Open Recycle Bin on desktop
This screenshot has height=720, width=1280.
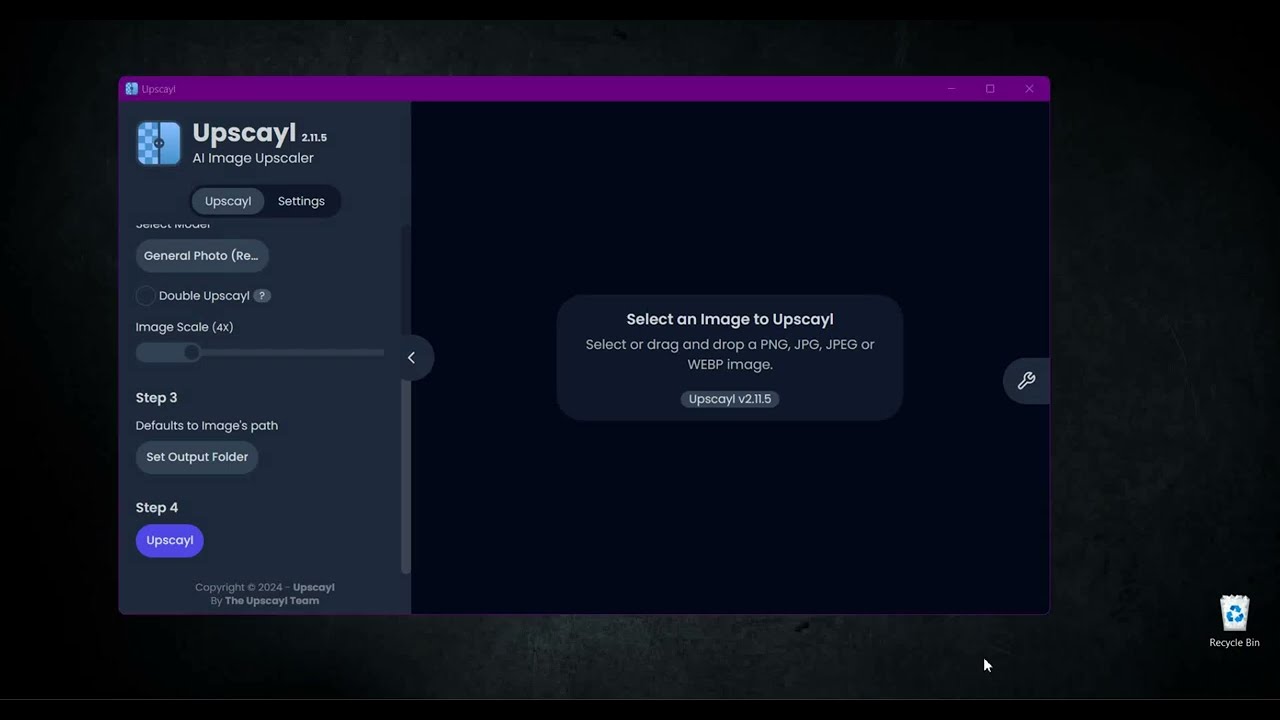click(x=1234, y=622)
